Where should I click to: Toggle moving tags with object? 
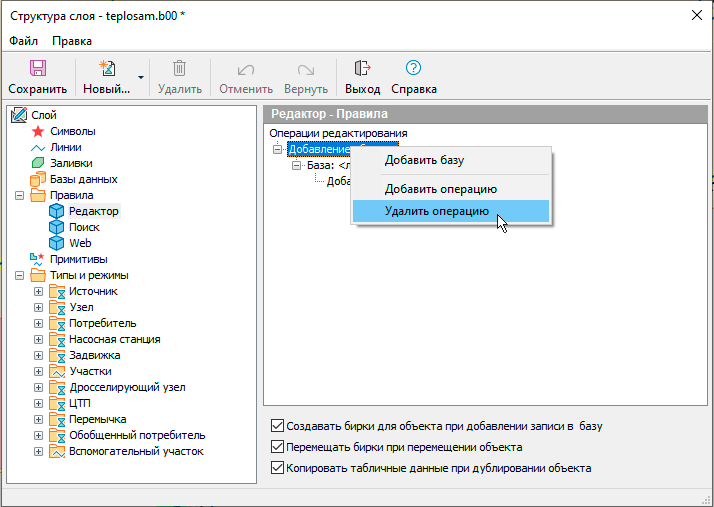[278, 447]
